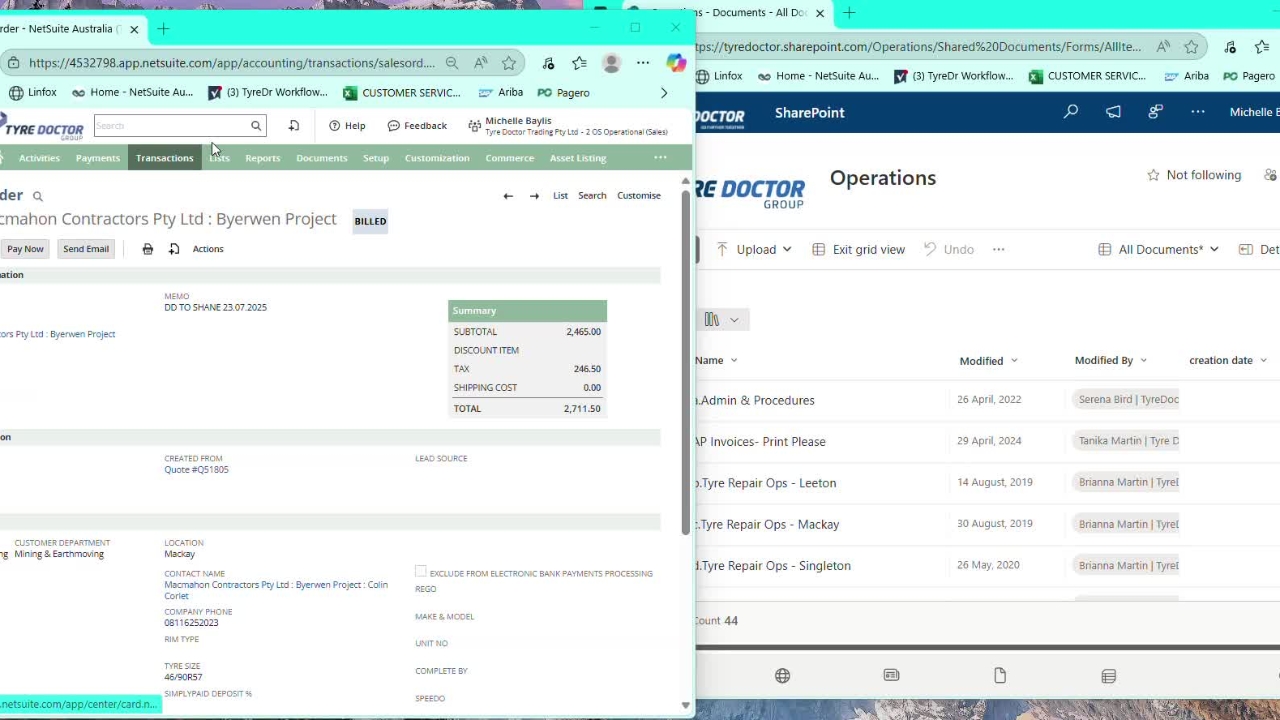Open the Copilot icon in the NetSuite browser
This screenshot has width=1280, height=720.
point(677,63)
